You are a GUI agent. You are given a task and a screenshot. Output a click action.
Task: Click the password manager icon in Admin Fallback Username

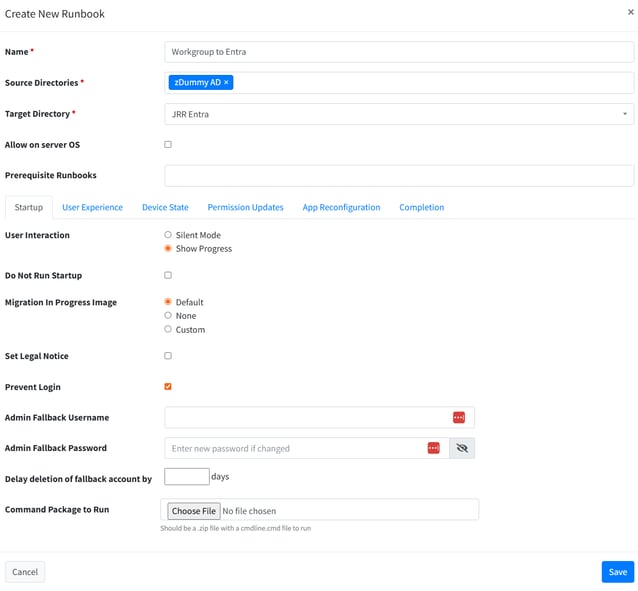(459, 417)
